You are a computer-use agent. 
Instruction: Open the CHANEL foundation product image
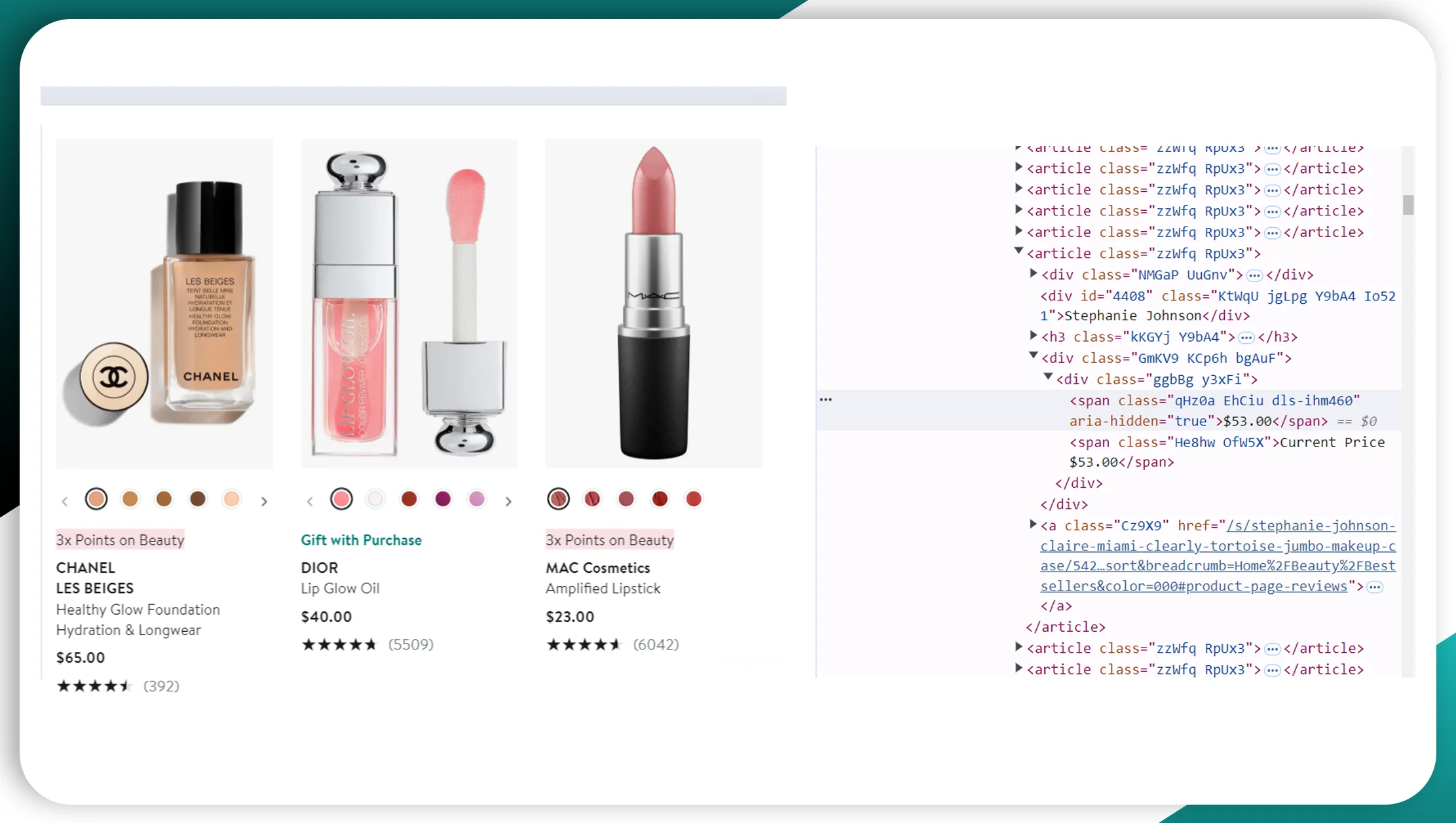click(x=164, y=303)
